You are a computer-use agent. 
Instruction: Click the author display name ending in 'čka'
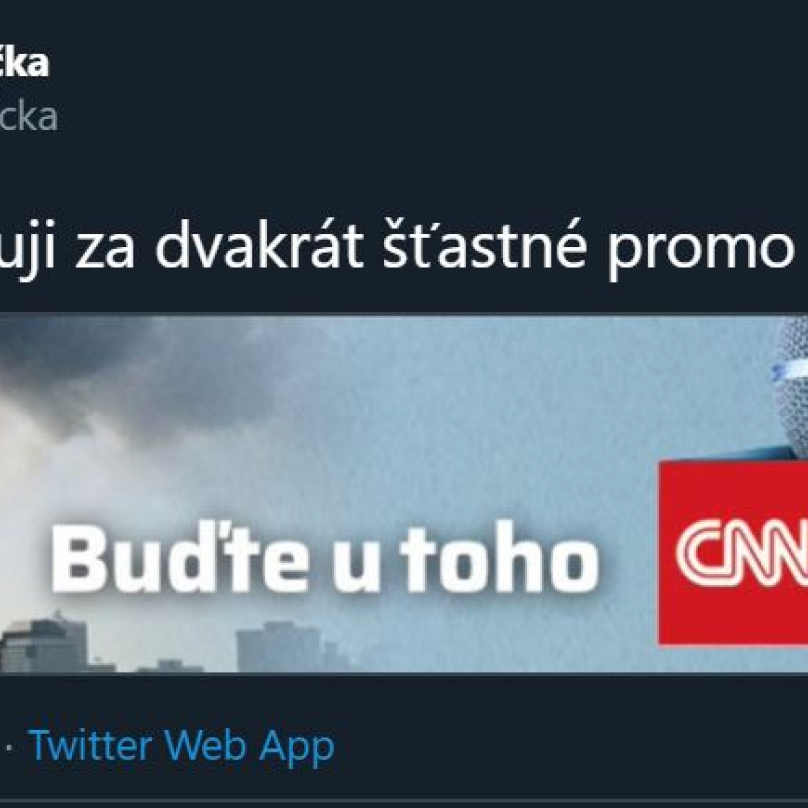pyautogui.click(x=24, y=63)
